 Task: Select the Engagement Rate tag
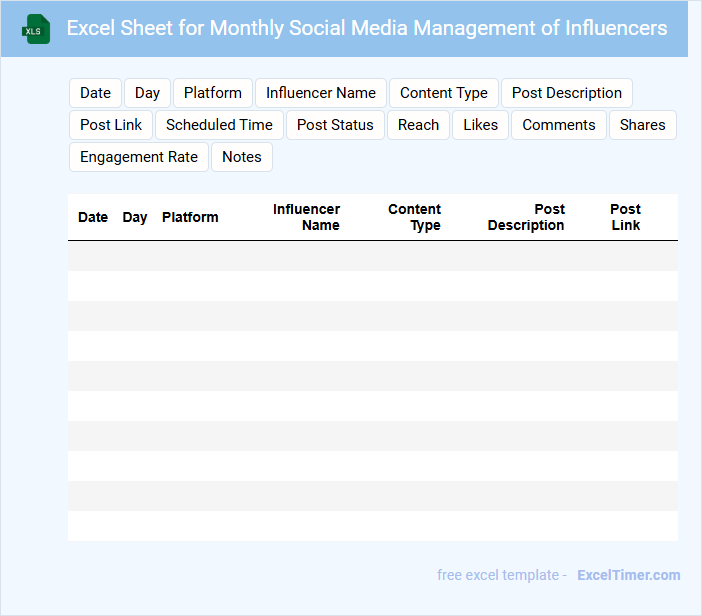(x=138, y=157)
